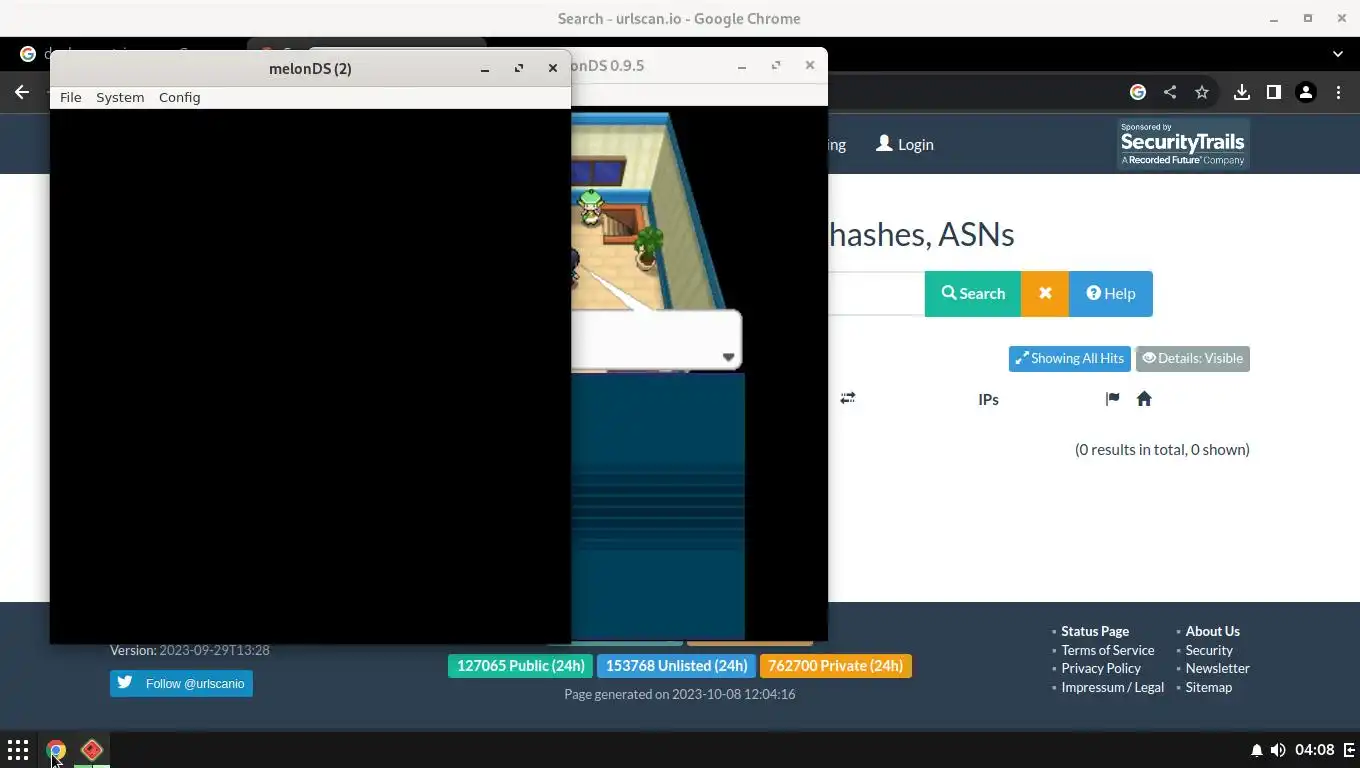Click the teal Search button on urlscan
The width and height of the screenshot is (1360, 768).
point(973,293)
